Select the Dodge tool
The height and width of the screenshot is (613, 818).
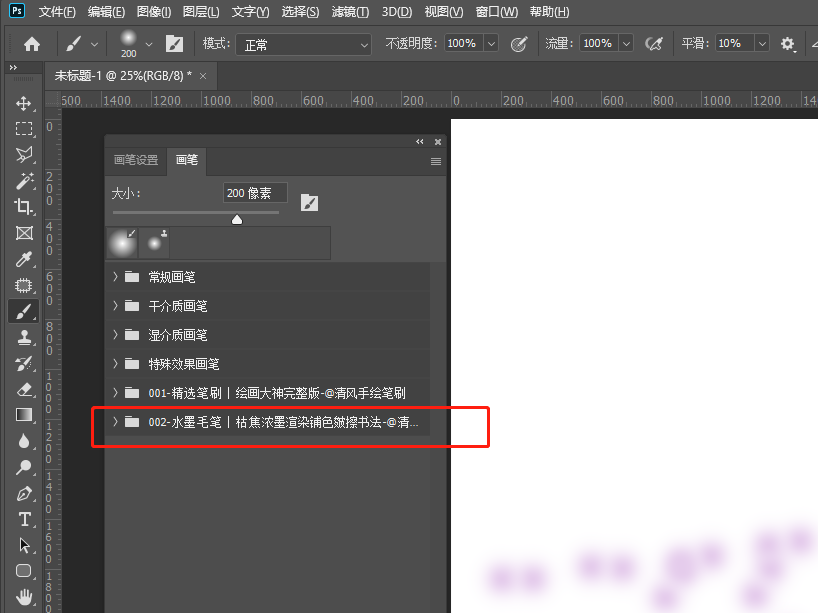[23, 467]
